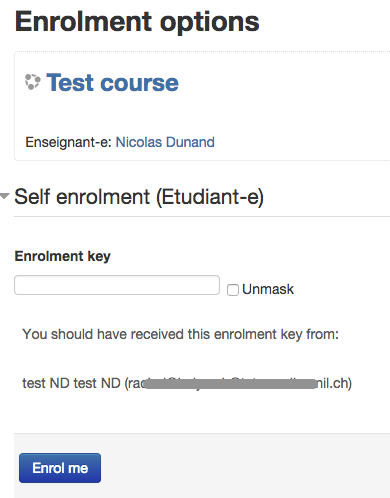Open the Test course link
The height and width of the screenshot is (498, 390).
pos(112,82)
